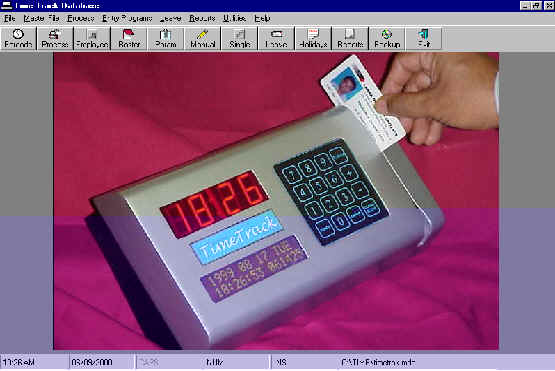Image resolution: width=555 pixels, height=371 pixels.
Task: Run Backup from the toolbar
Action: (387, 38)
